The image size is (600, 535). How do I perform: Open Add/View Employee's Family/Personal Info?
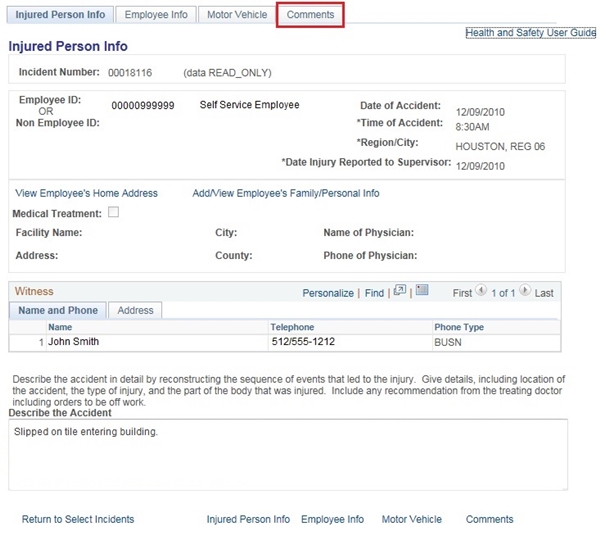point(285,193)
